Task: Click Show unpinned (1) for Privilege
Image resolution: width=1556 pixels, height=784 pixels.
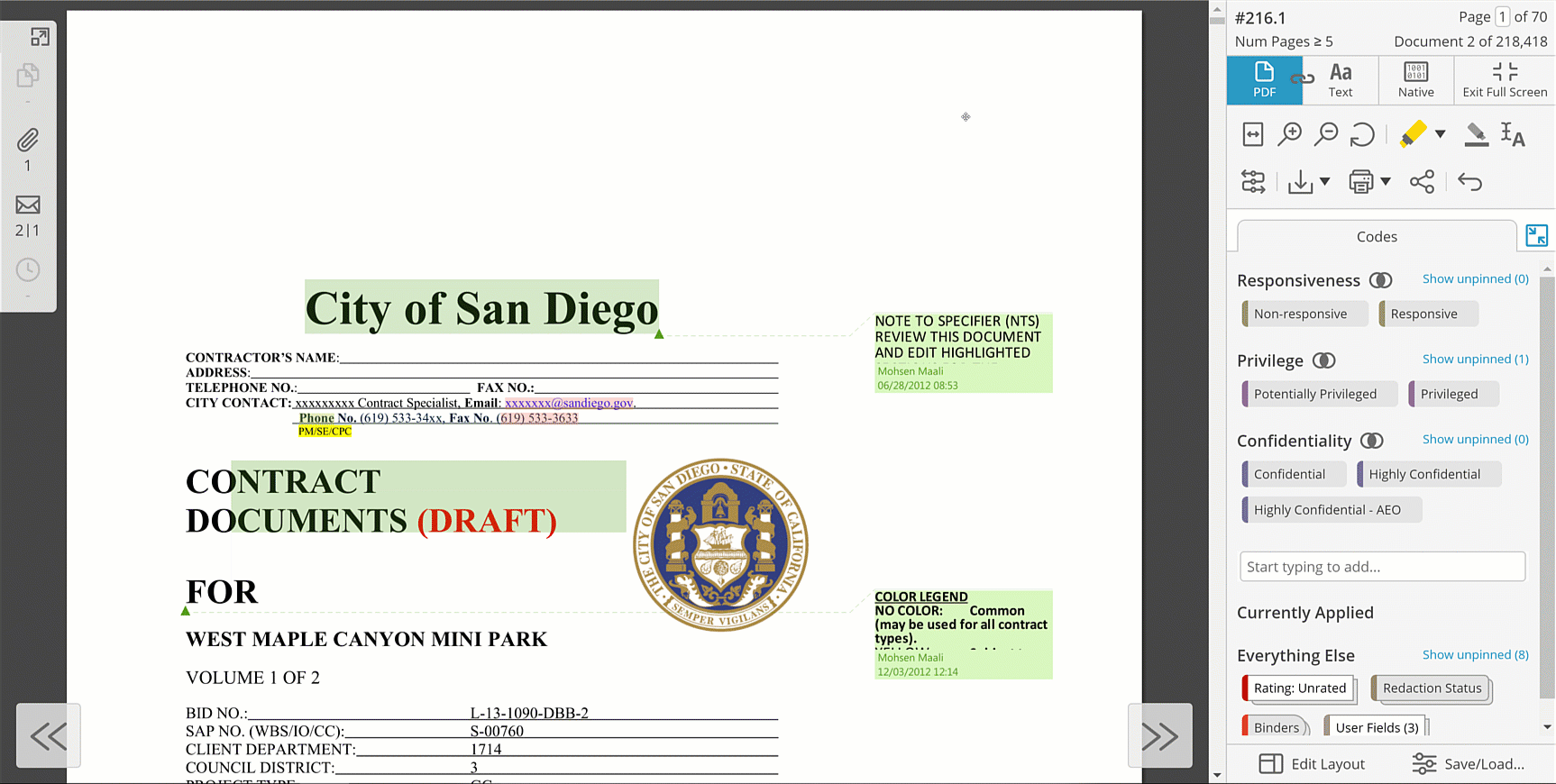Action: pyautogui.click(x=1475, y=360)
